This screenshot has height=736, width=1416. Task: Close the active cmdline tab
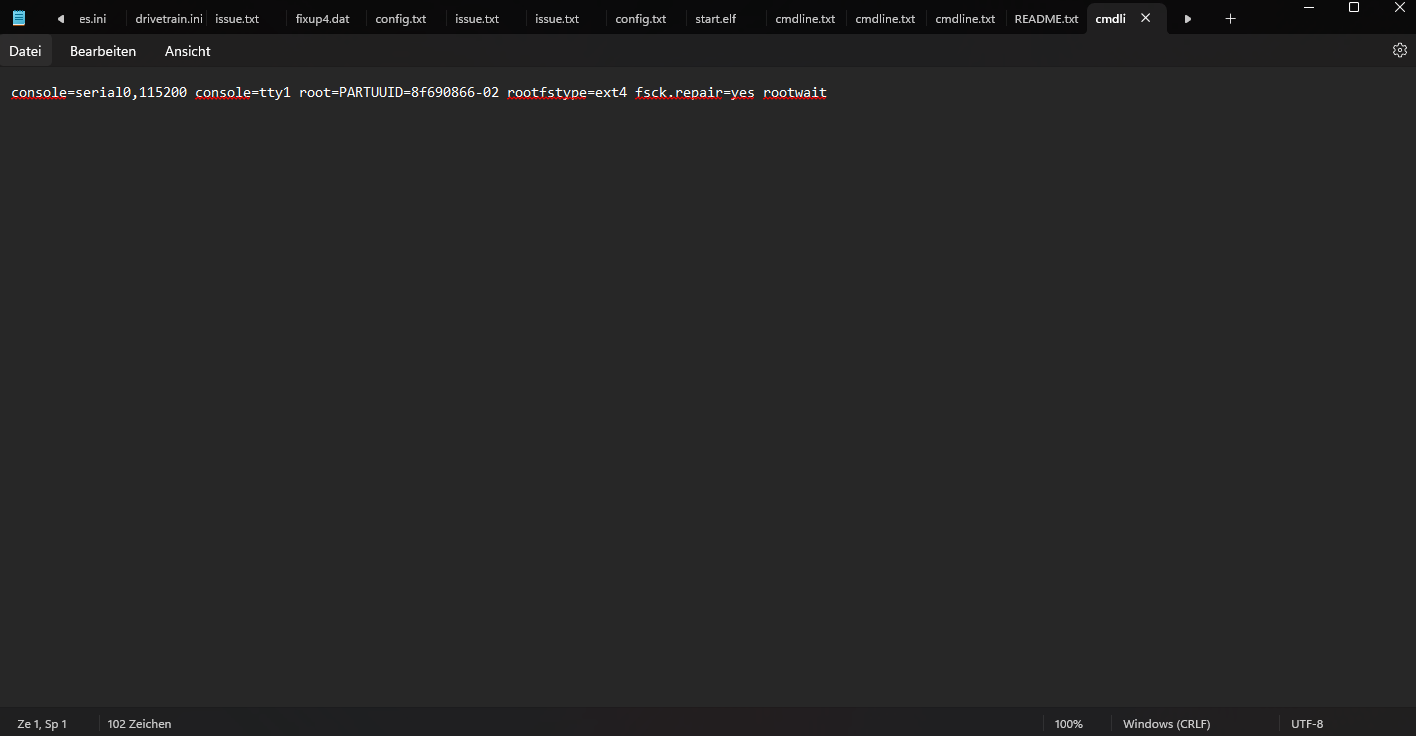1146,19
